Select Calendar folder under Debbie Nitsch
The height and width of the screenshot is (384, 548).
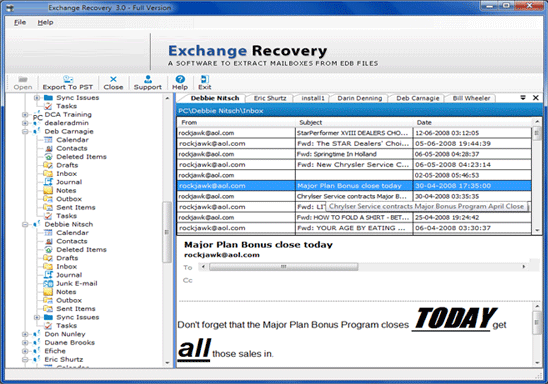pos(72,233)
